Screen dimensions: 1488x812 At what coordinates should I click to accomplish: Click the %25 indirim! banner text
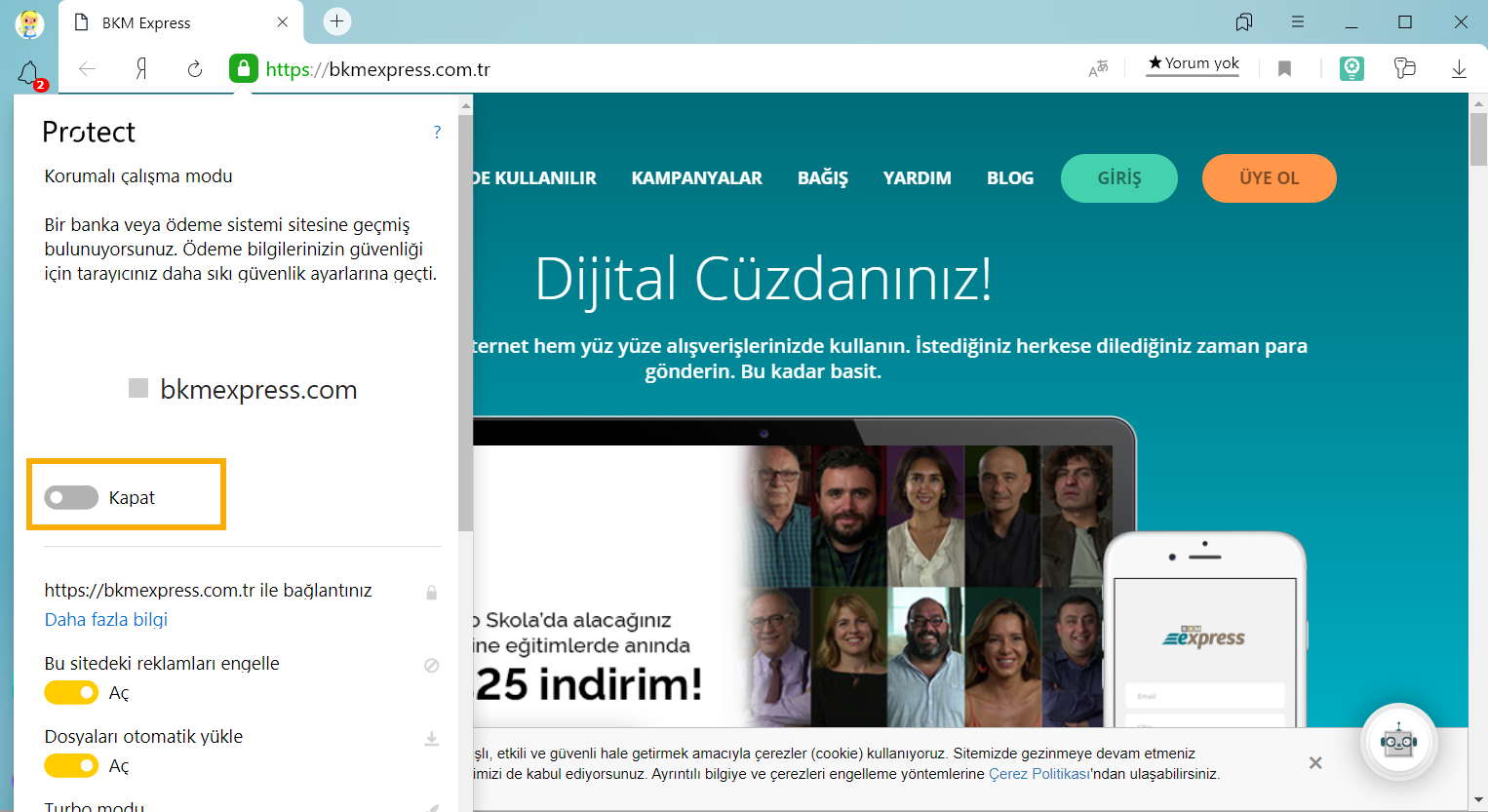588,684
